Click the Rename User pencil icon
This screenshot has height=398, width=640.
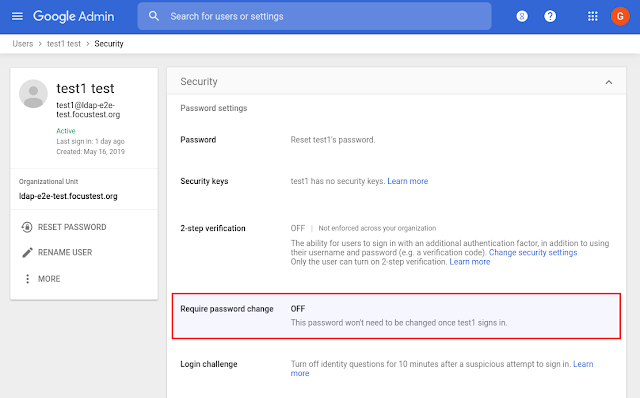pyautogui.click(x=27, y=253)
